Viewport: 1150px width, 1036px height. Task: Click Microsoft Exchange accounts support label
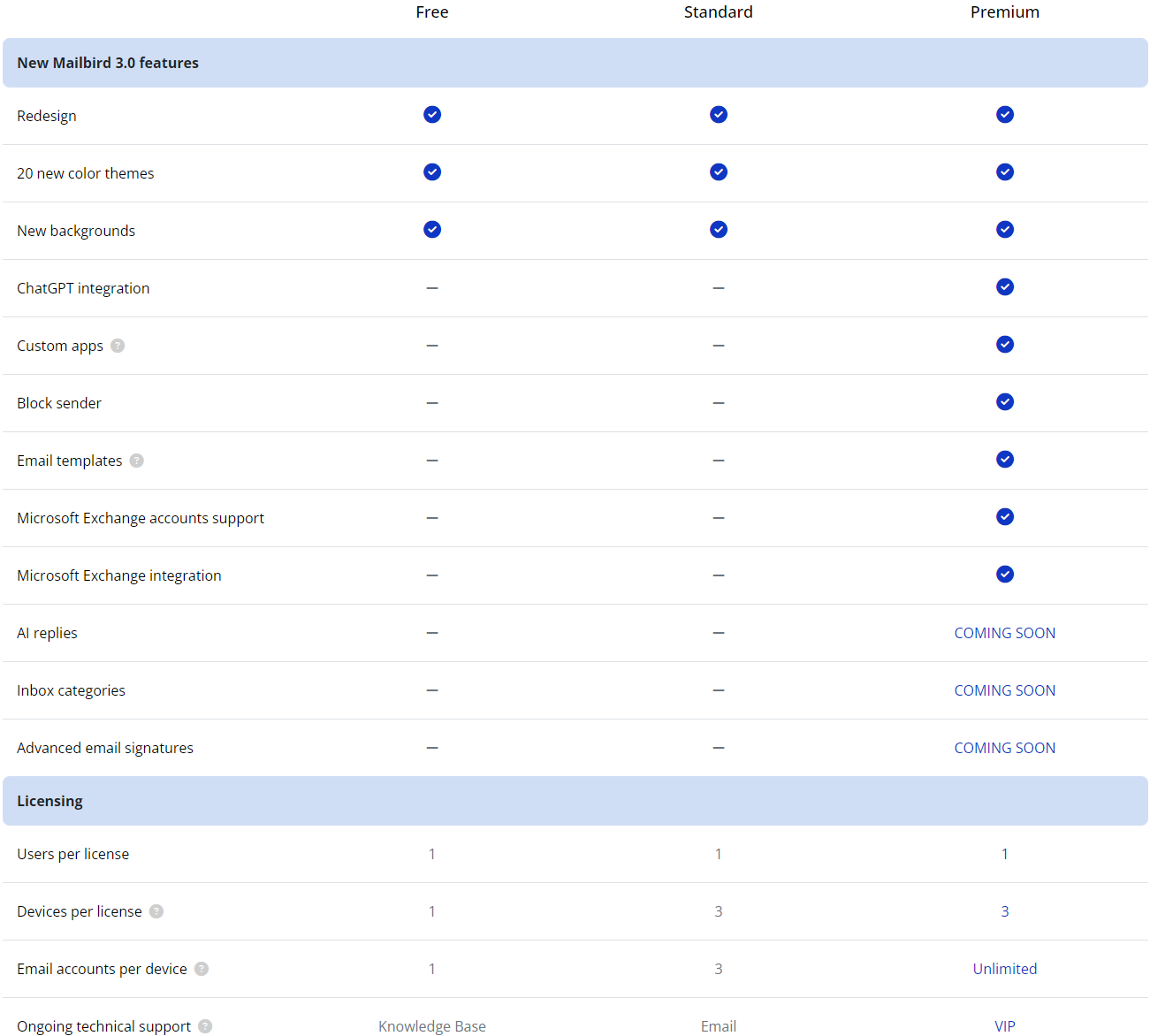pos(141,518)
